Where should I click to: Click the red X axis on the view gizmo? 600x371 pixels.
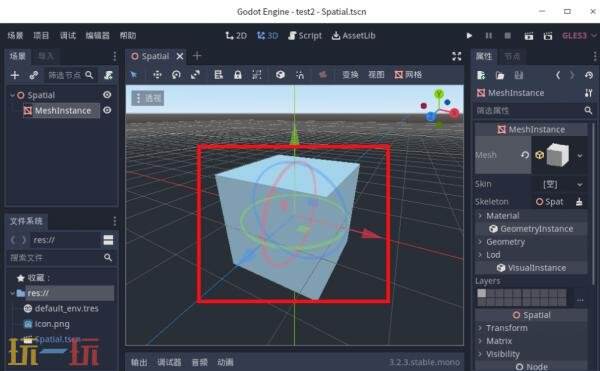(x=454, y=113)
